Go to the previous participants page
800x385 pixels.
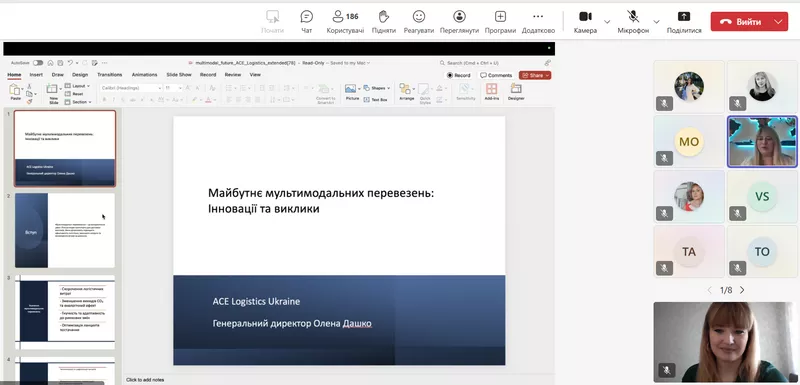click(x=709, y=290)
